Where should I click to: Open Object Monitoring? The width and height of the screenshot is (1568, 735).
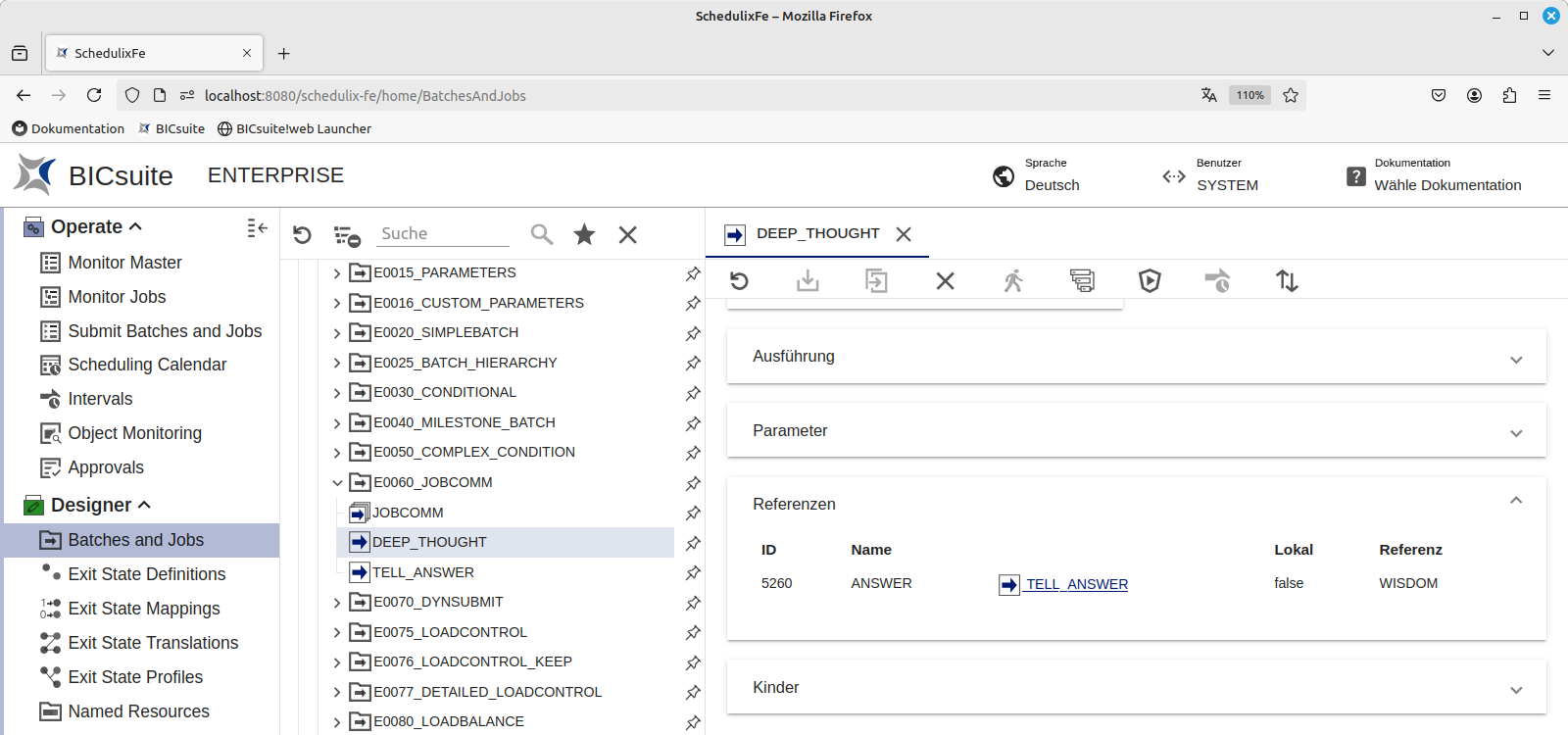[x=134, y=433]
